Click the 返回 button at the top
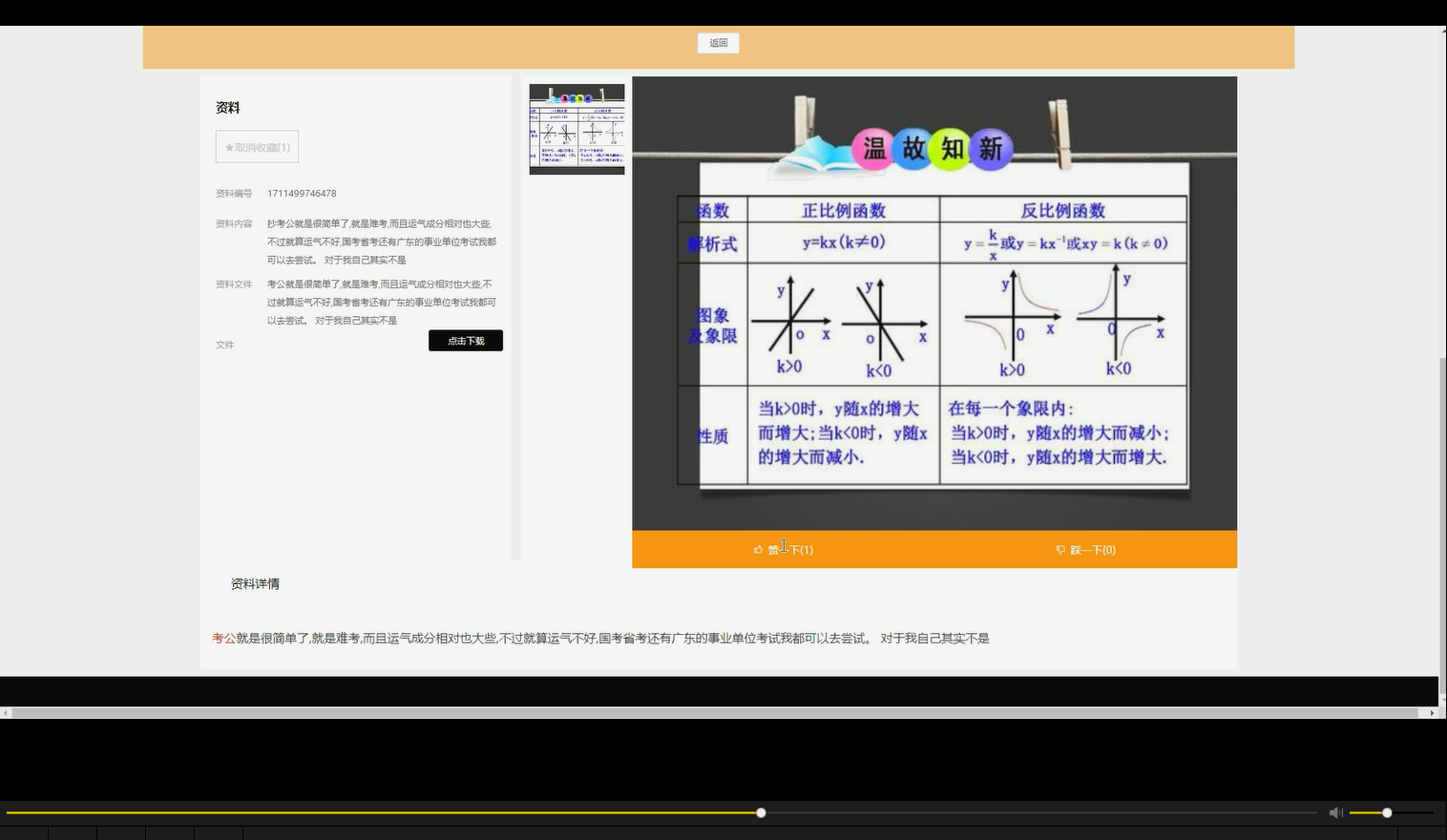The width and height of the screenshot is (1447, 840). point(718,43)
